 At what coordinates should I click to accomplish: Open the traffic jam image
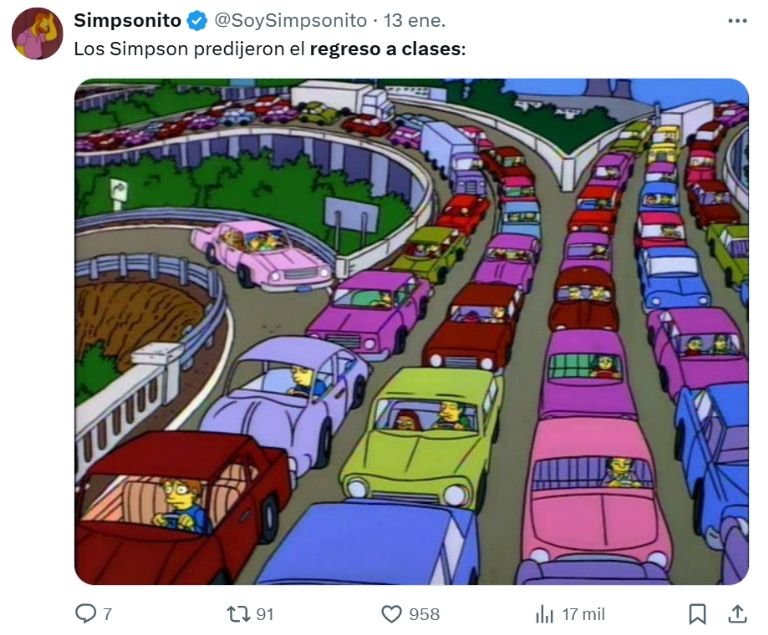[x=411, y=331]
